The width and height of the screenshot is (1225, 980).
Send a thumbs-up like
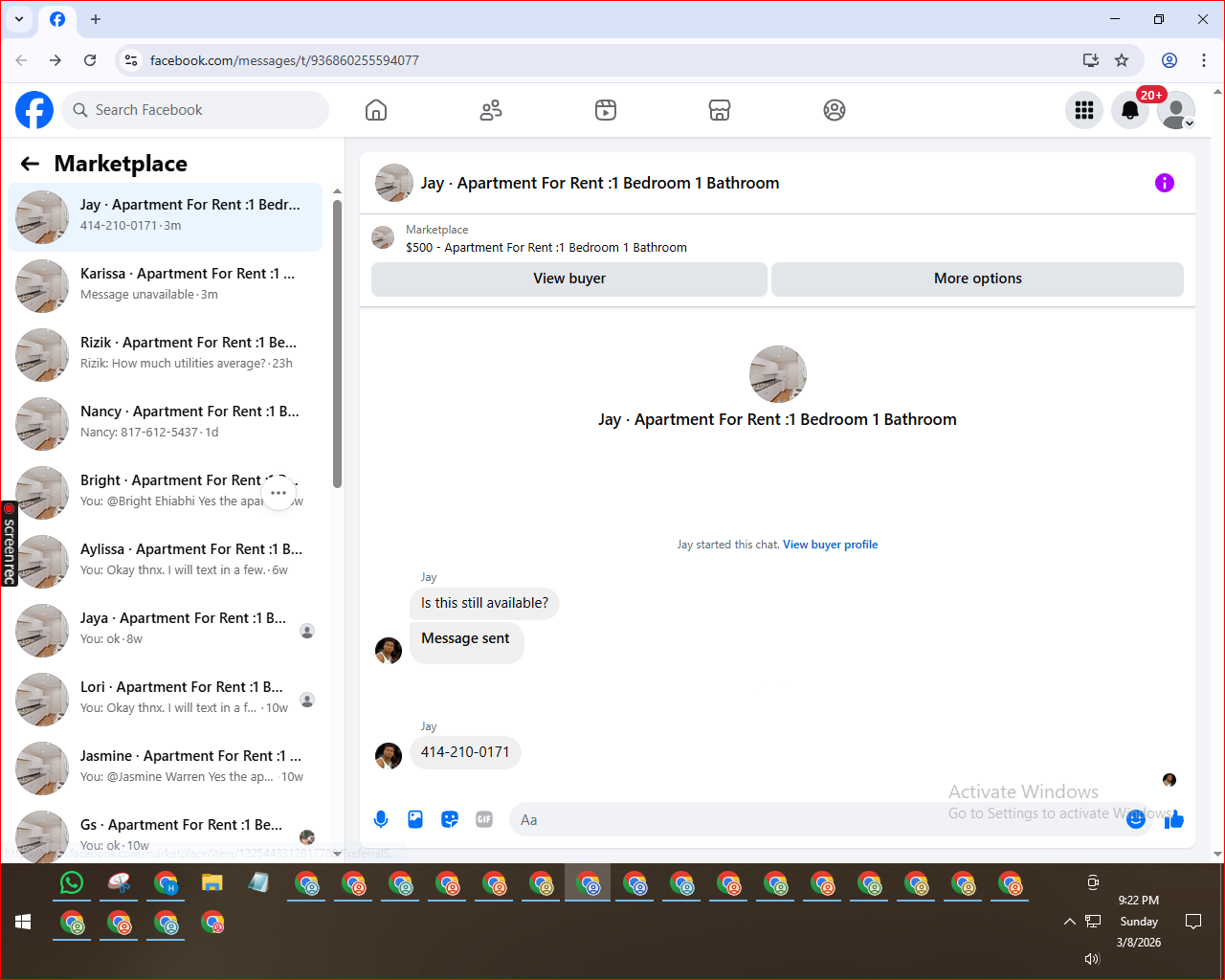point(1174,819)
